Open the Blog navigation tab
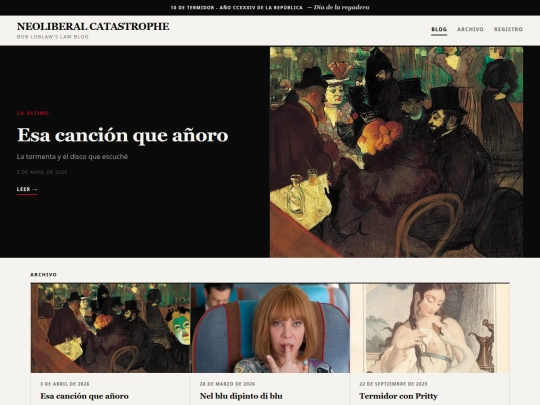This screenshot has width=540, height=405. point(439,29)
